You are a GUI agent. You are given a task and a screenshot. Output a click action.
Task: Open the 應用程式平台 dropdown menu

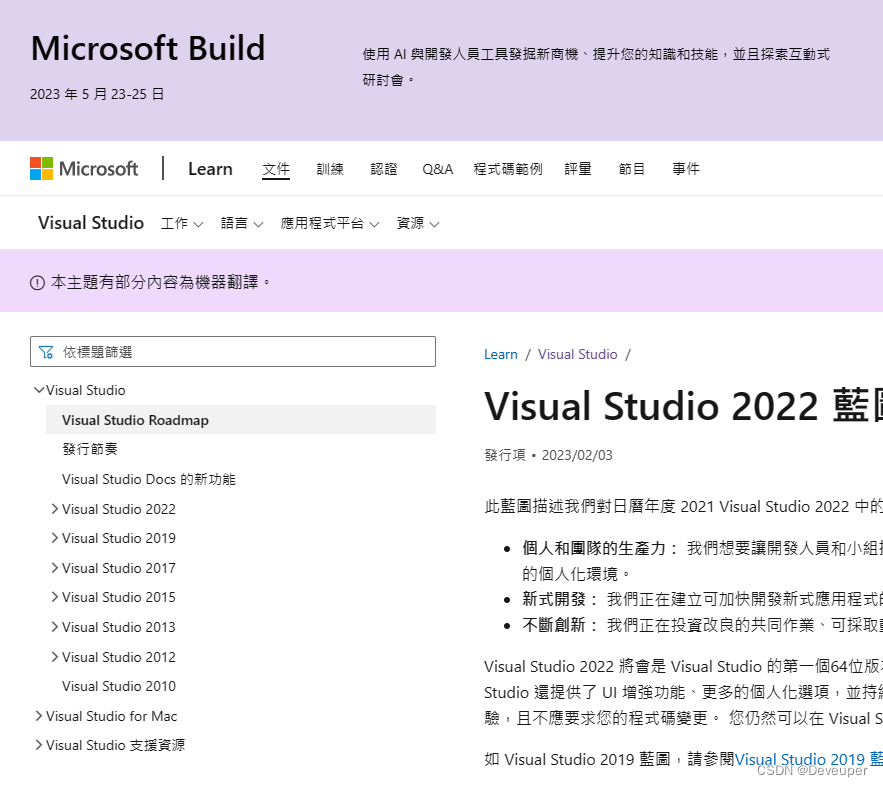click(x=329, y=223)
